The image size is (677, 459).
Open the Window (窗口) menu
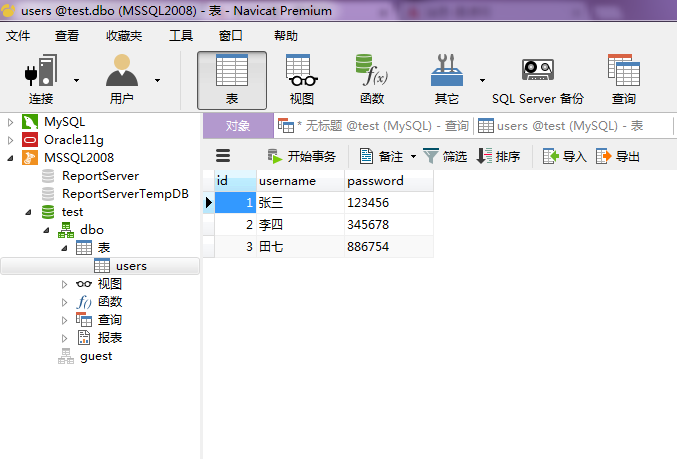click(x=231, y=35)
